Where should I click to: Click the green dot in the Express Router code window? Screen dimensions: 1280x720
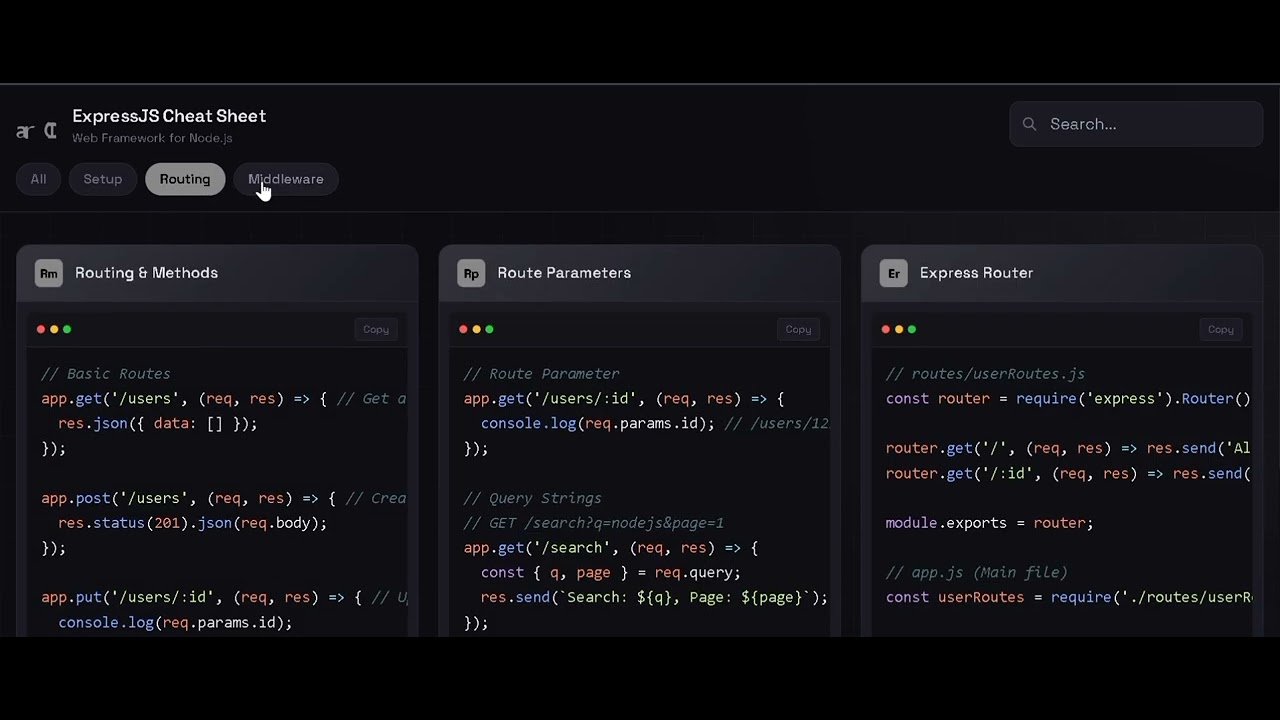point(912,329)
